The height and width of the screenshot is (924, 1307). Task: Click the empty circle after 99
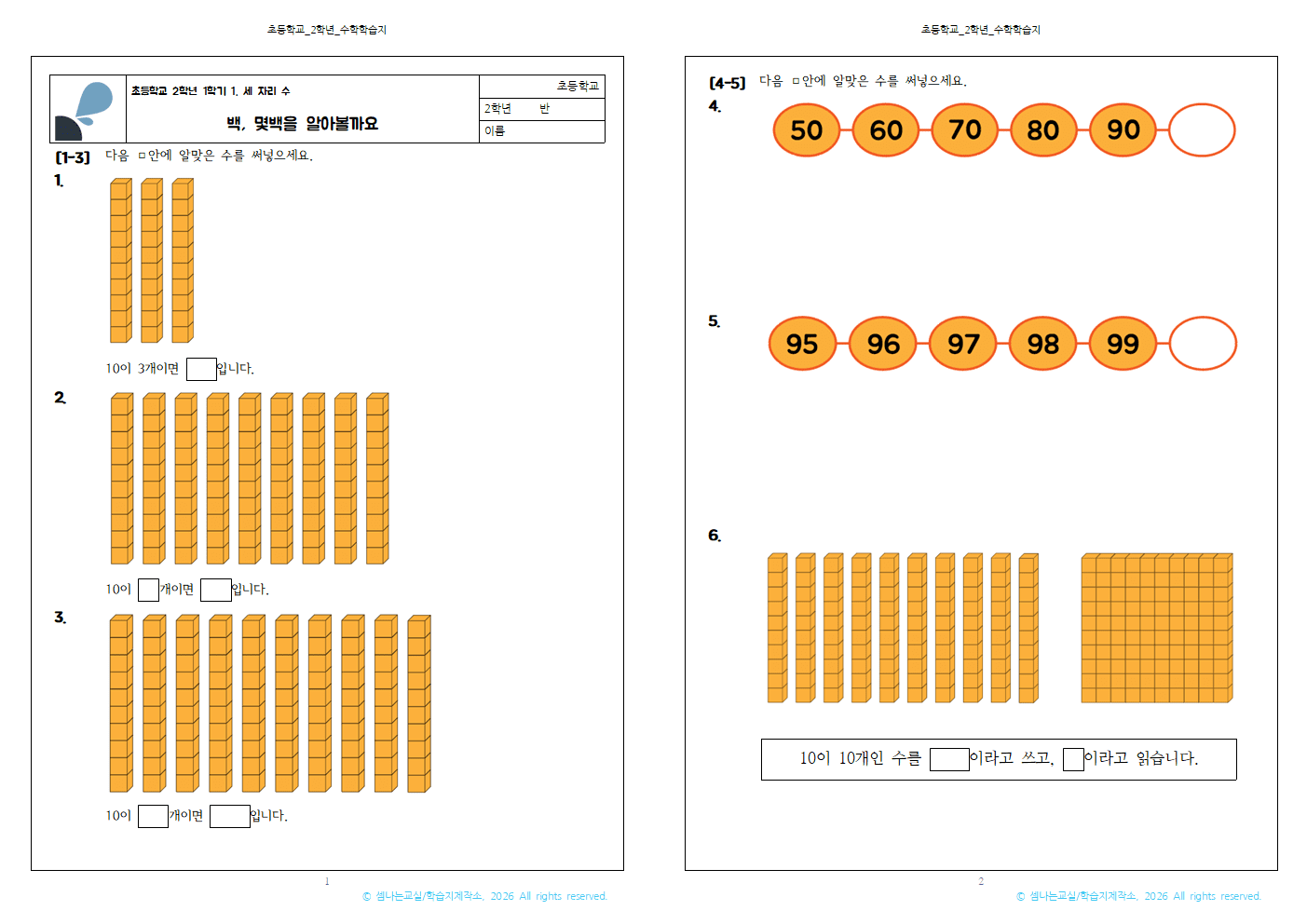pos(1203,344)
